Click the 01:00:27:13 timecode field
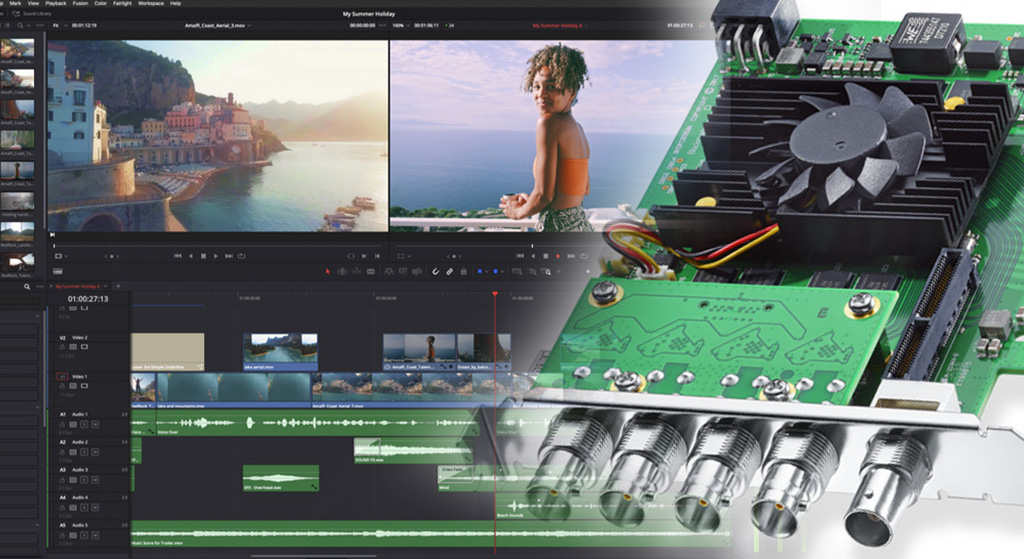The image size is (1024, 559). pos(88,298)
